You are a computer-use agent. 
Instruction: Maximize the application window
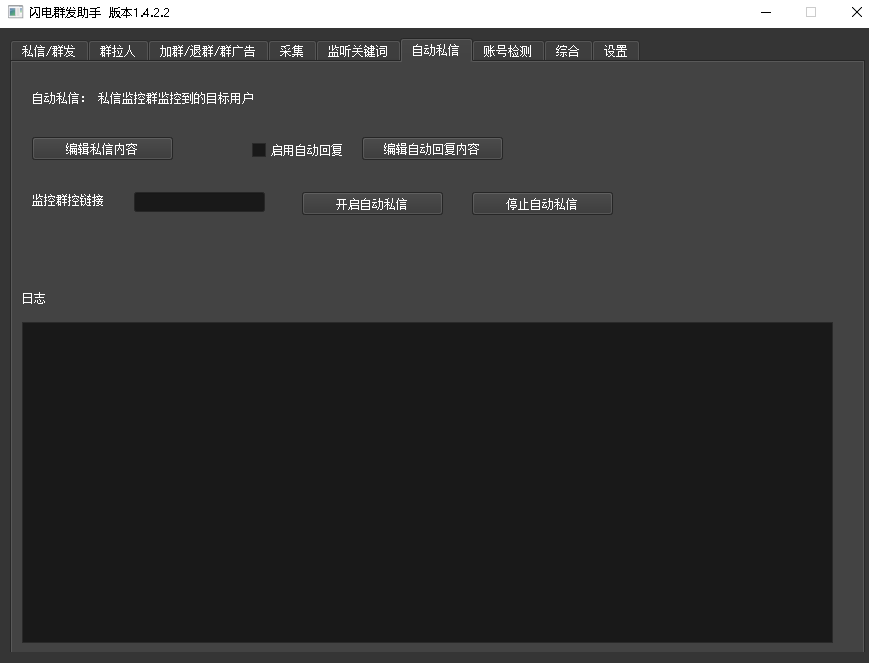tap(811, 12)
